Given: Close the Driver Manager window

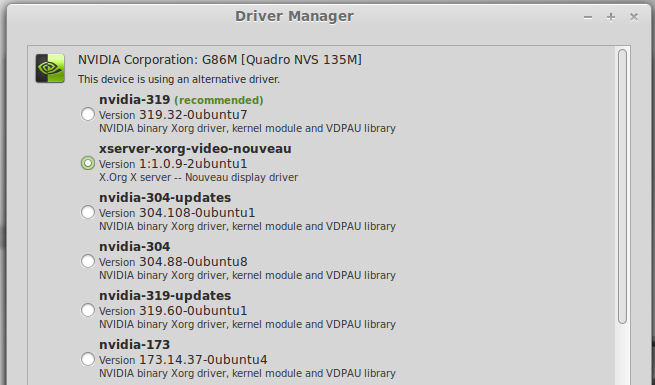Looking at the screenshot, I should pos(634,17).
